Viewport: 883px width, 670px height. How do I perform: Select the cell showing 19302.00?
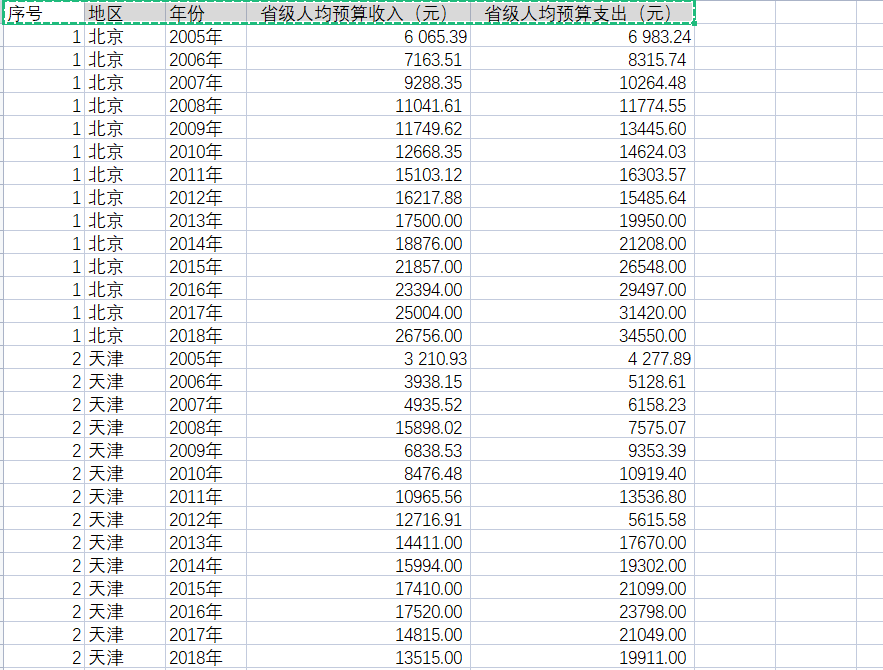(582, 565)
